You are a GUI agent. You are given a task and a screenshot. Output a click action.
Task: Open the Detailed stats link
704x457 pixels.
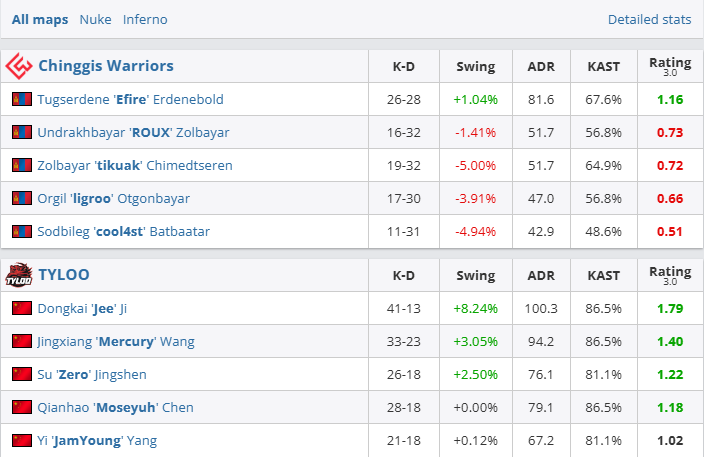649,20
